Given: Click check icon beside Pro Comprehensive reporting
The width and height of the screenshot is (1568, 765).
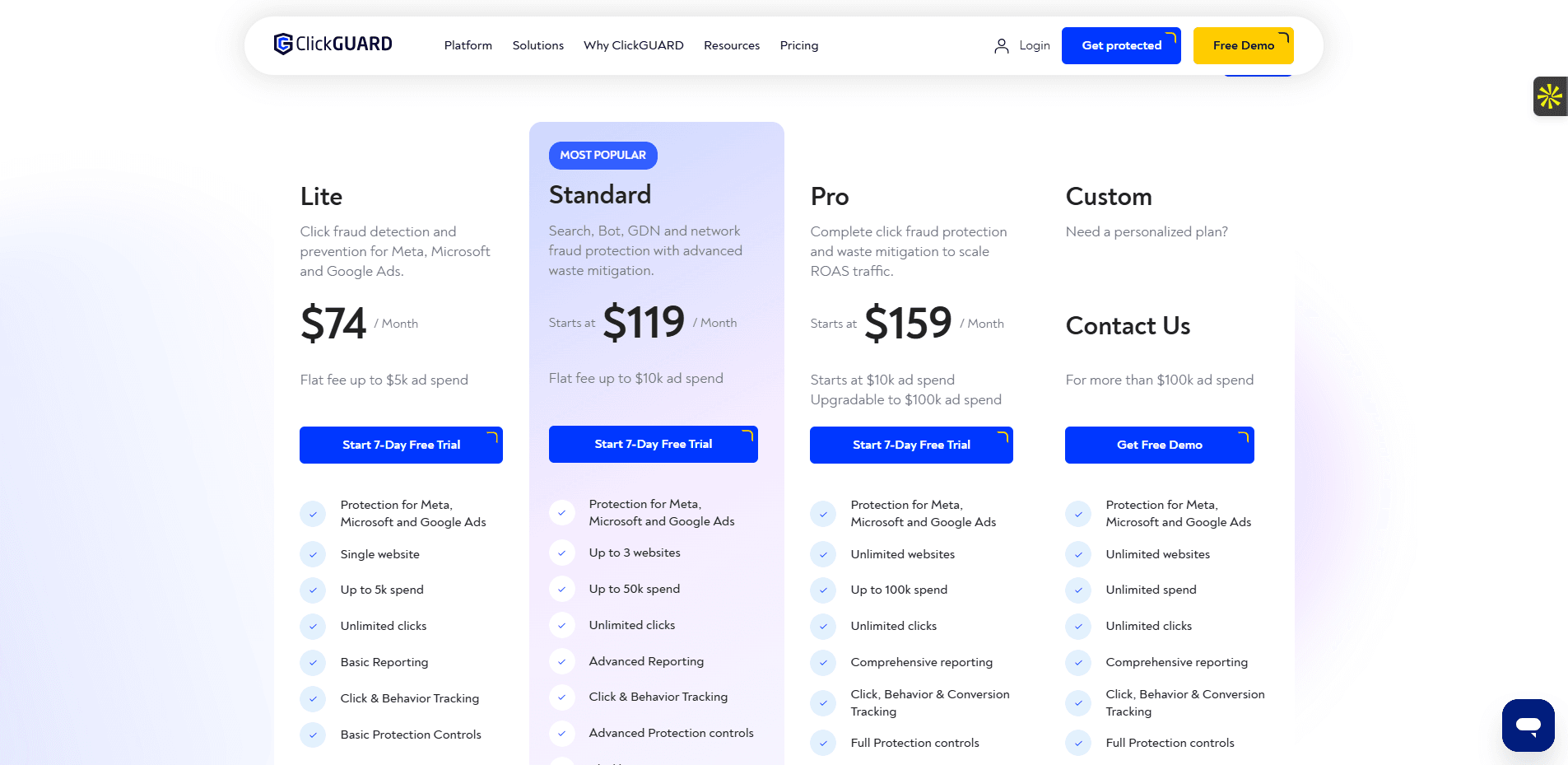Looking at the screenshot, I should 823,663.
